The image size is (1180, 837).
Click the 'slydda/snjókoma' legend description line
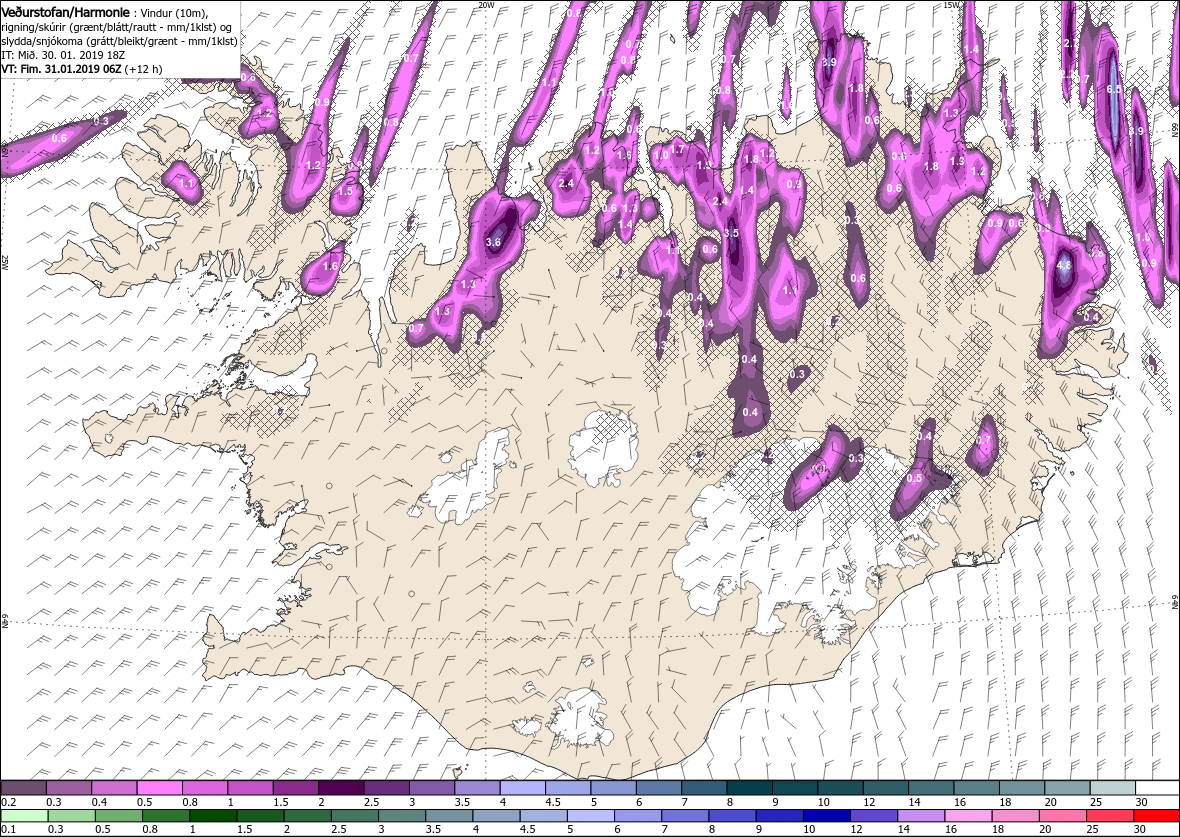click(119, 41)
